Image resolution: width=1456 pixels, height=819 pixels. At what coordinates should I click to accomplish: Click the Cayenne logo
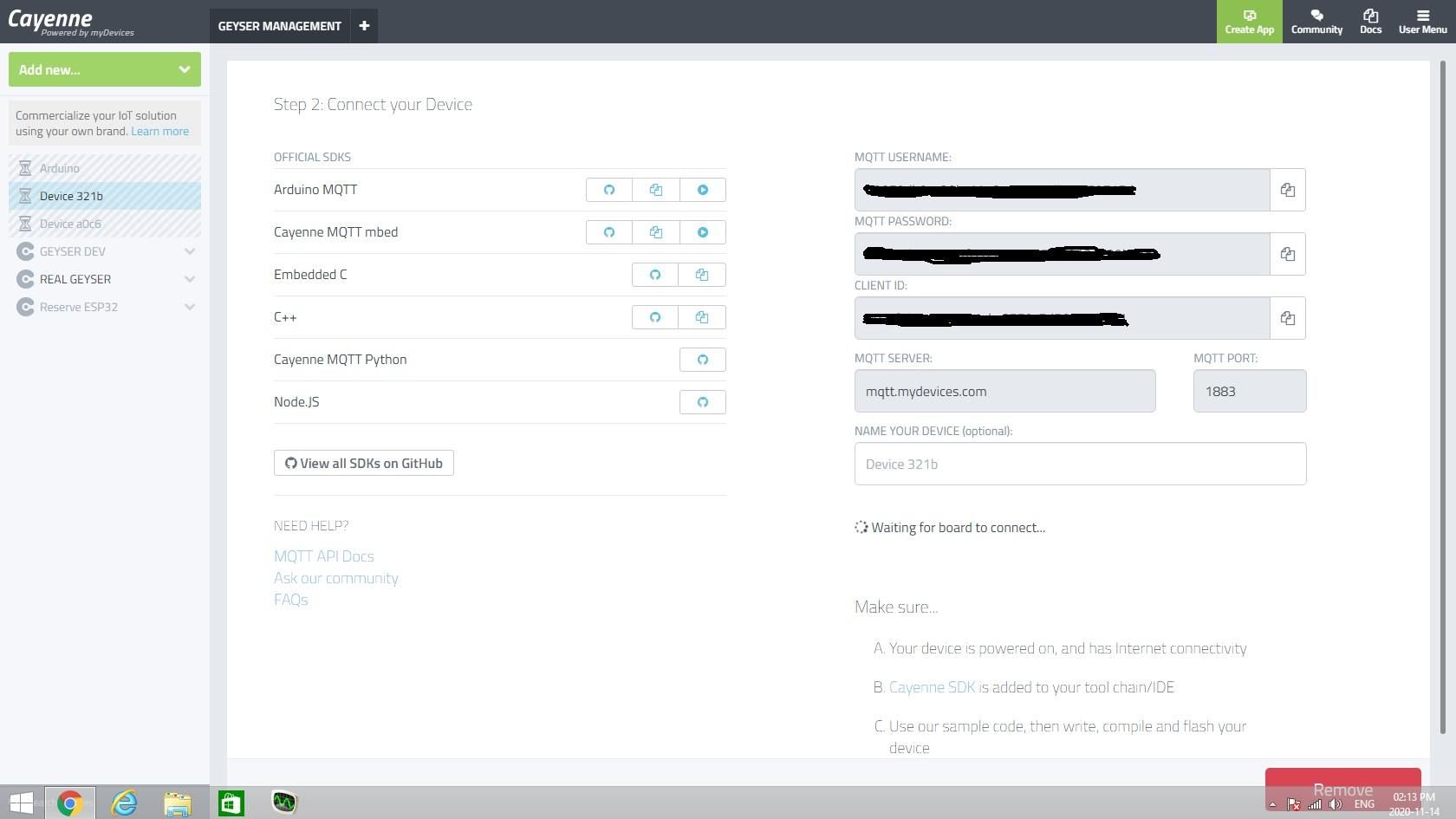click(x=71, y=22)
